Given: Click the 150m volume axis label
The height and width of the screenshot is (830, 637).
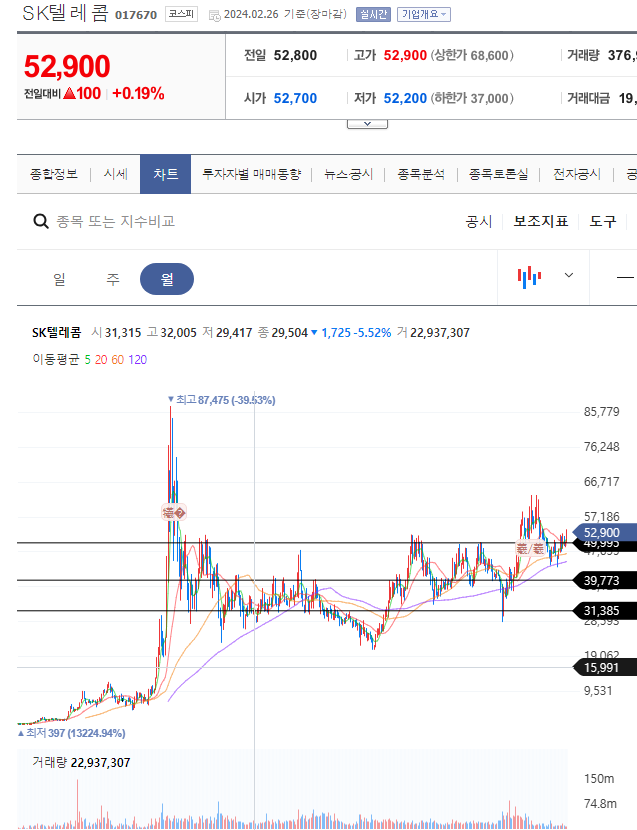Looking at the screenshot, I should (x=599, y=779).
